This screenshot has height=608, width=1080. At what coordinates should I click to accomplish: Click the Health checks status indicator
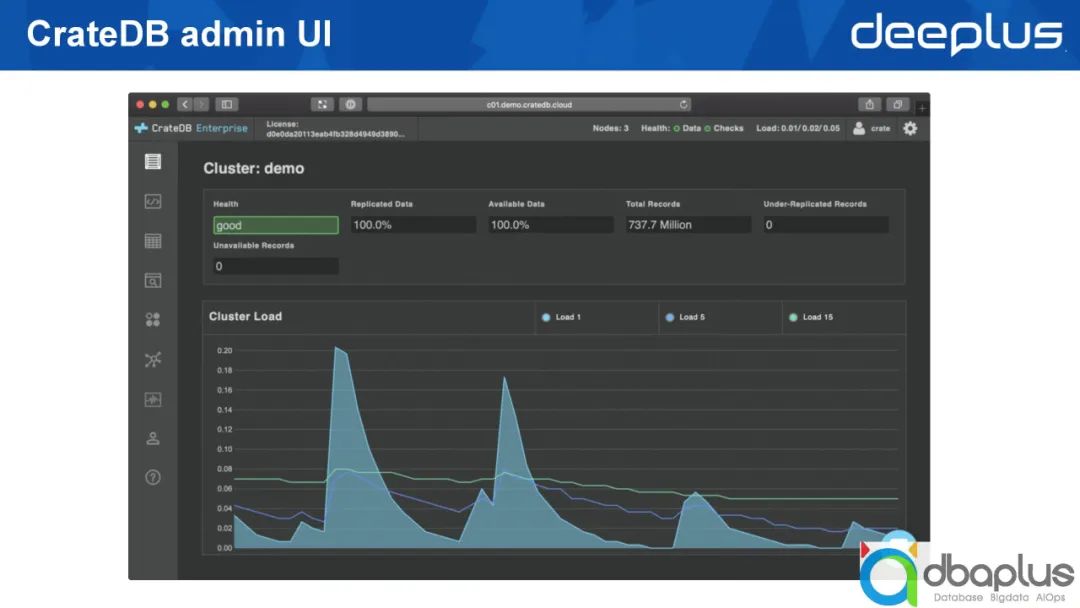coord(723,128)
